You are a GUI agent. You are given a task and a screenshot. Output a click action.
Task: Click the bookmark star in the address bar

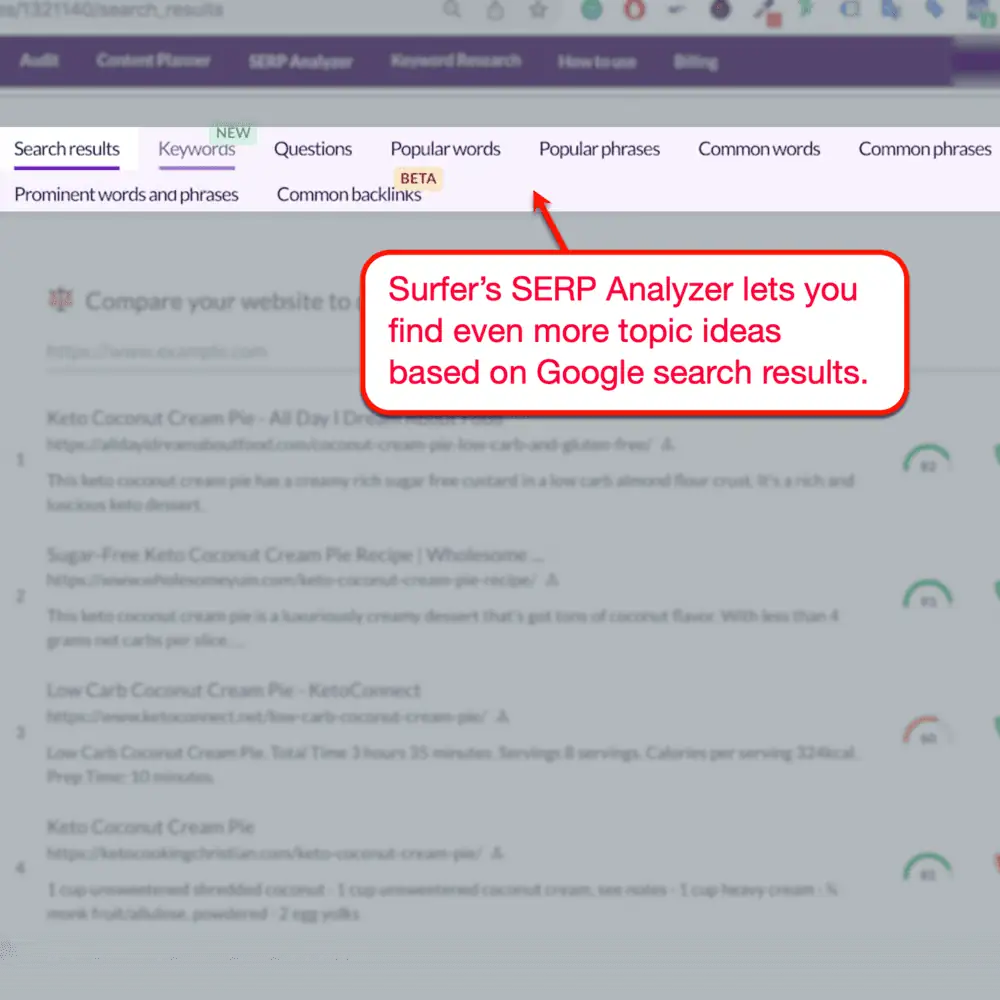point(539,10)
